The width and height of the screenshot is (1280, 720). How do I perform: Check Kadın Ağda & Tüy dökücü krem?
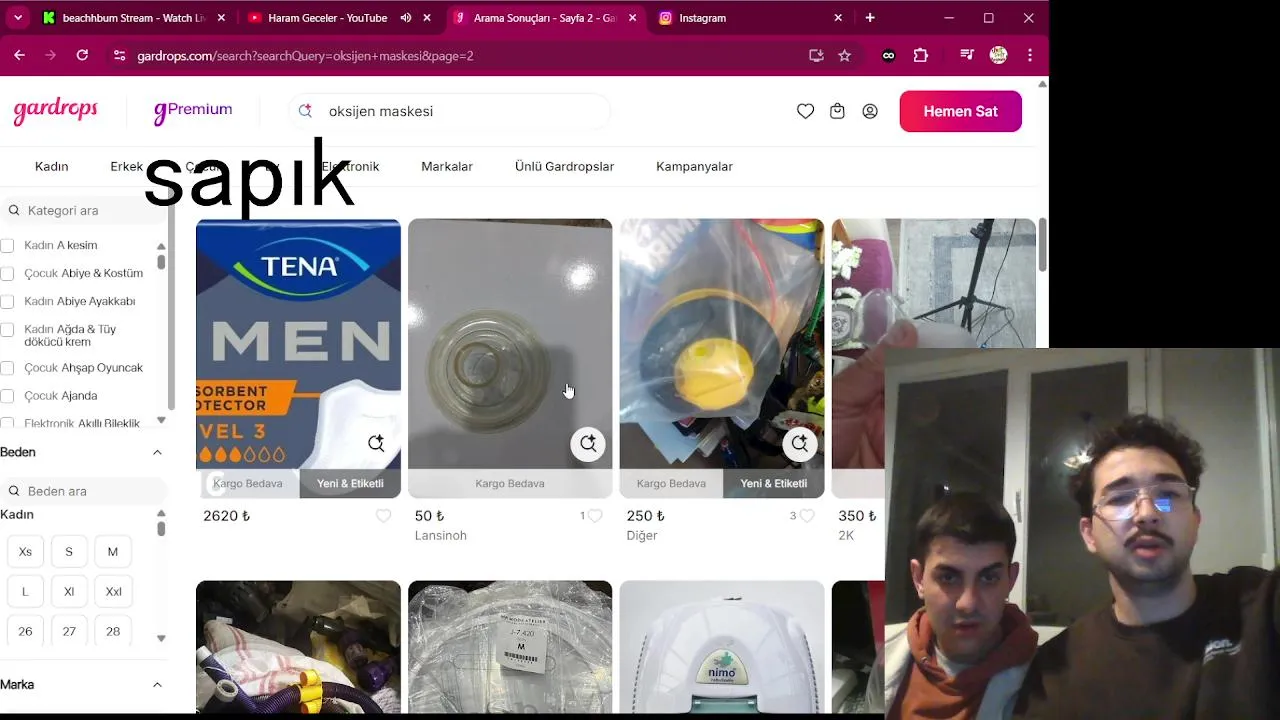(7, 330)
